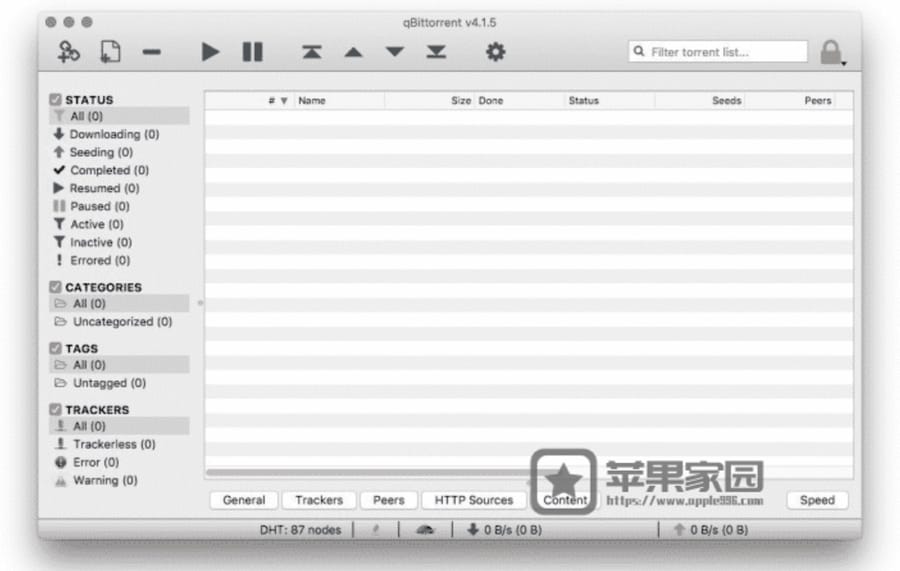Toggle the TRACKERS section checkbox
This screenshot has height=571, width=900.
point(55,410)
